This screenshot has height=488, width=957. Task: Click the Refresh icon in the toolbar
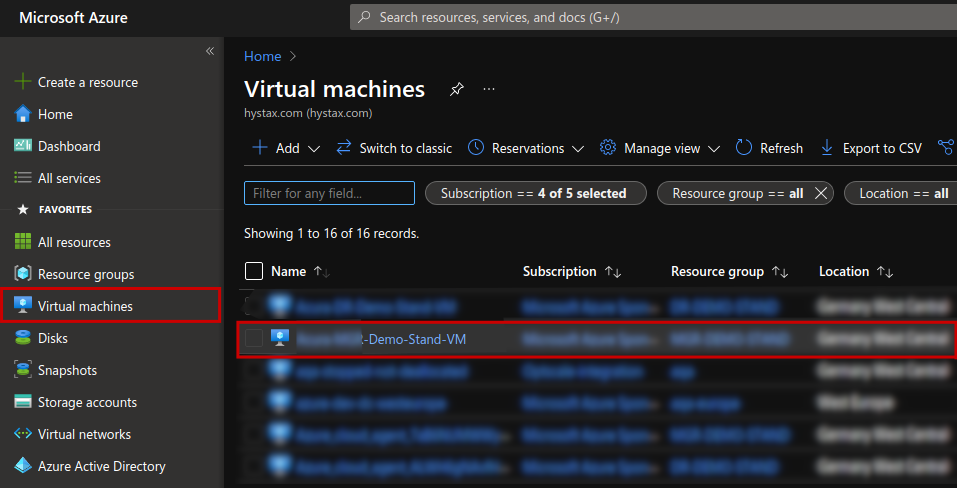coord(744,148)
